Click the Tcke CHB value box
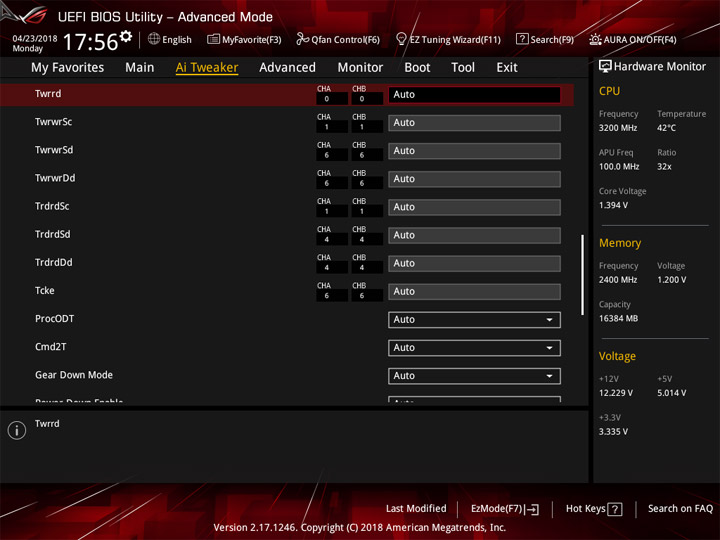The width and height of the screenshot is (720, 540). pyautogui.click(x=367, y=296)
